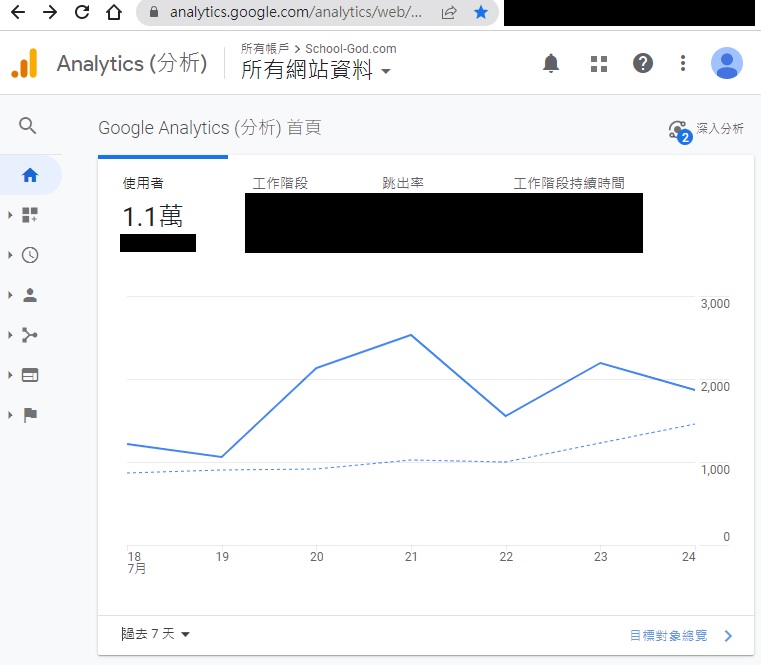The width and height of the screenshot is (761, 665).
Task: Open the Acquisition arrows icon in sidebar
Action: (x=30, y=335)
